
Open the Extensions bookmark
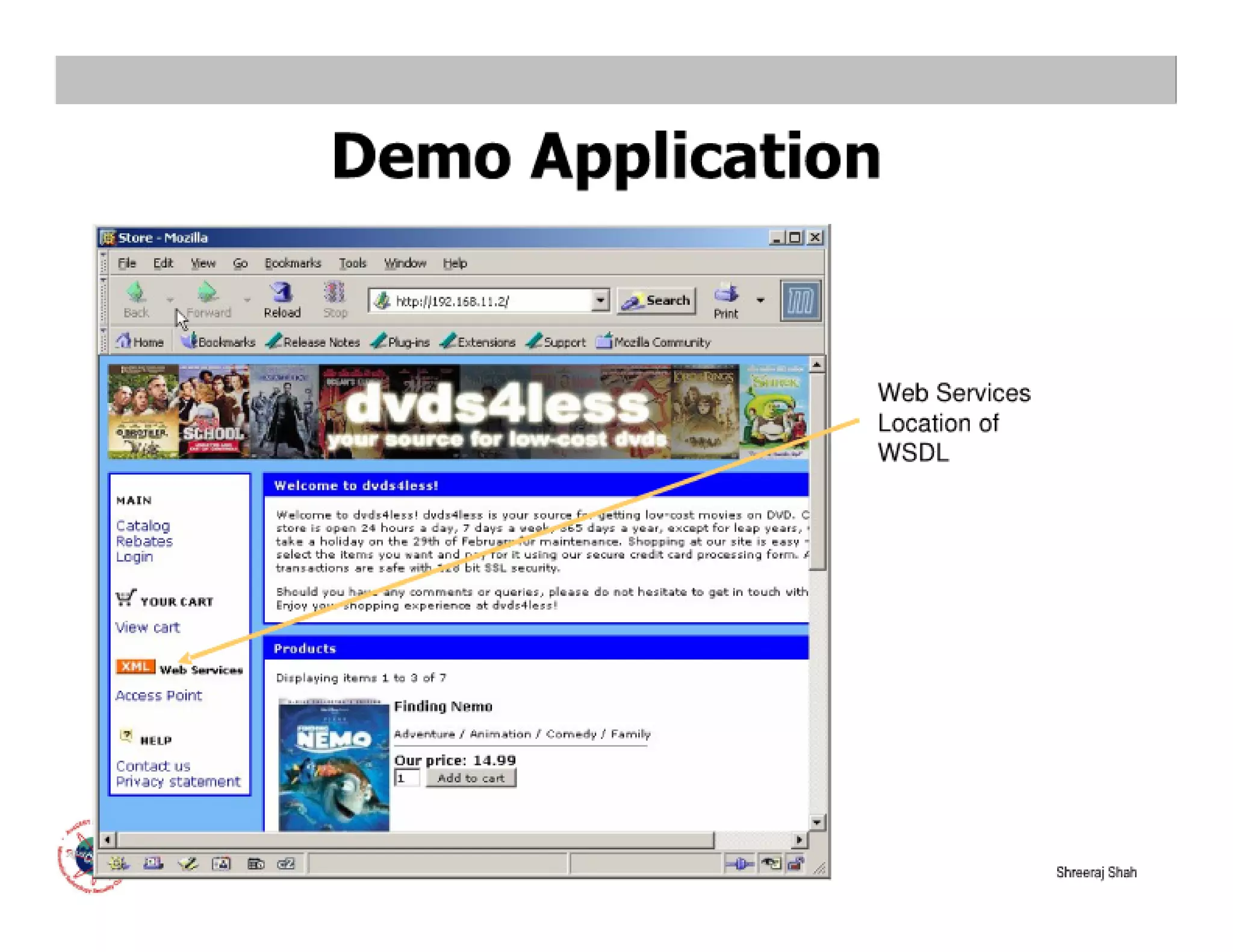pyautogui.click(x=478, y=342)
